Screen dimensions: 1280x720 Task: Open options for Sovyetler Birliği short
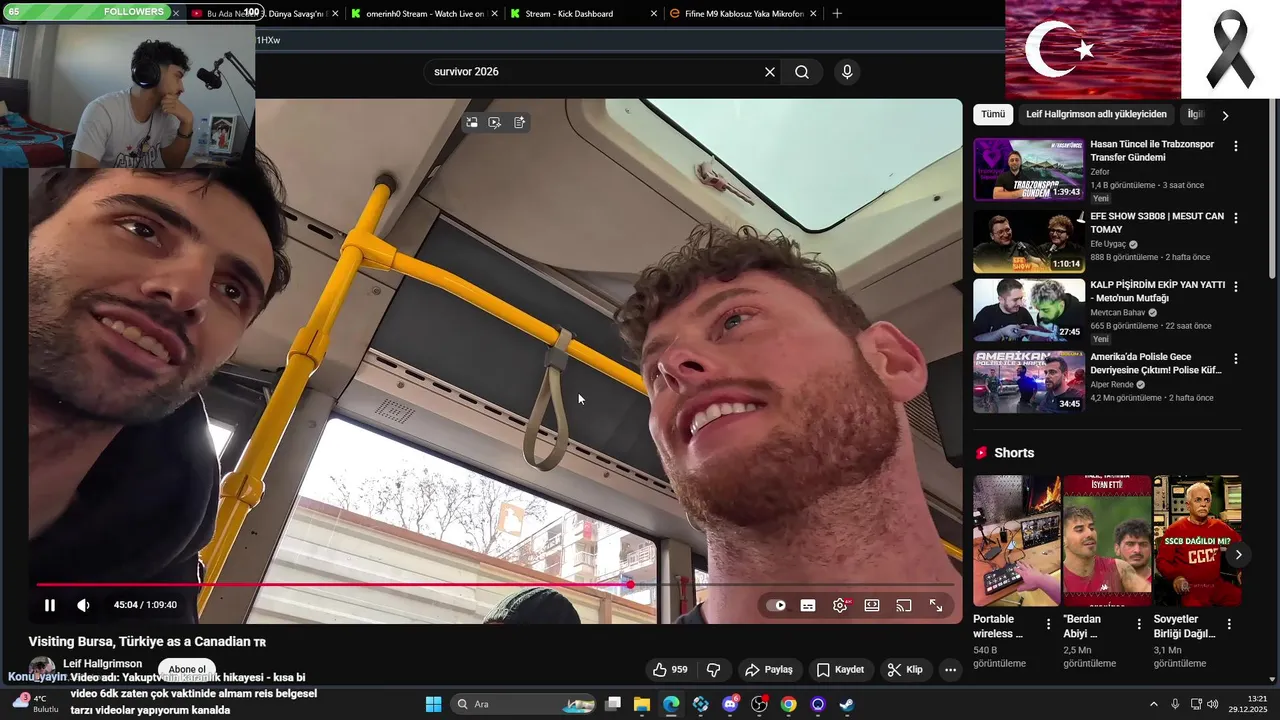1229,624
